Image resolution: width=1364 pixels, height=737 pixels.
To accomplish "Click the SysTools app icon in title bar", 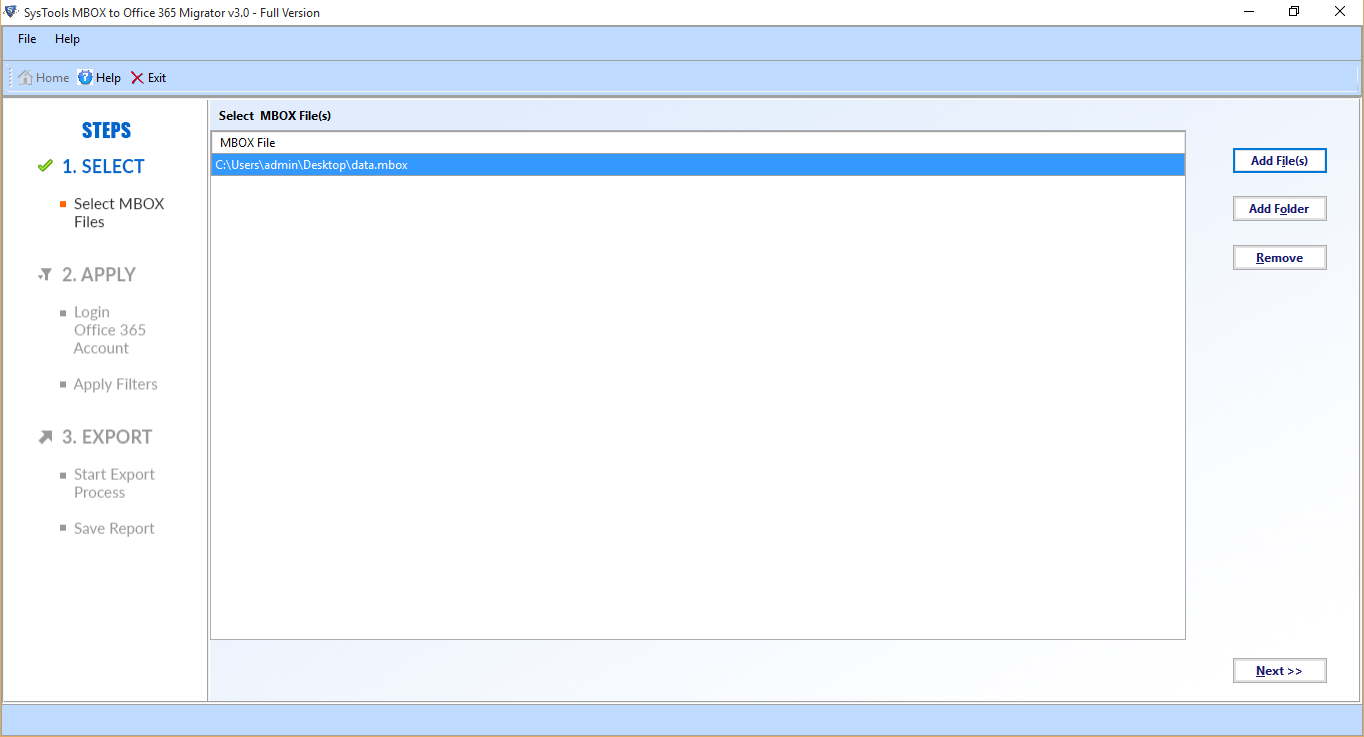I will tap(10, 12).
